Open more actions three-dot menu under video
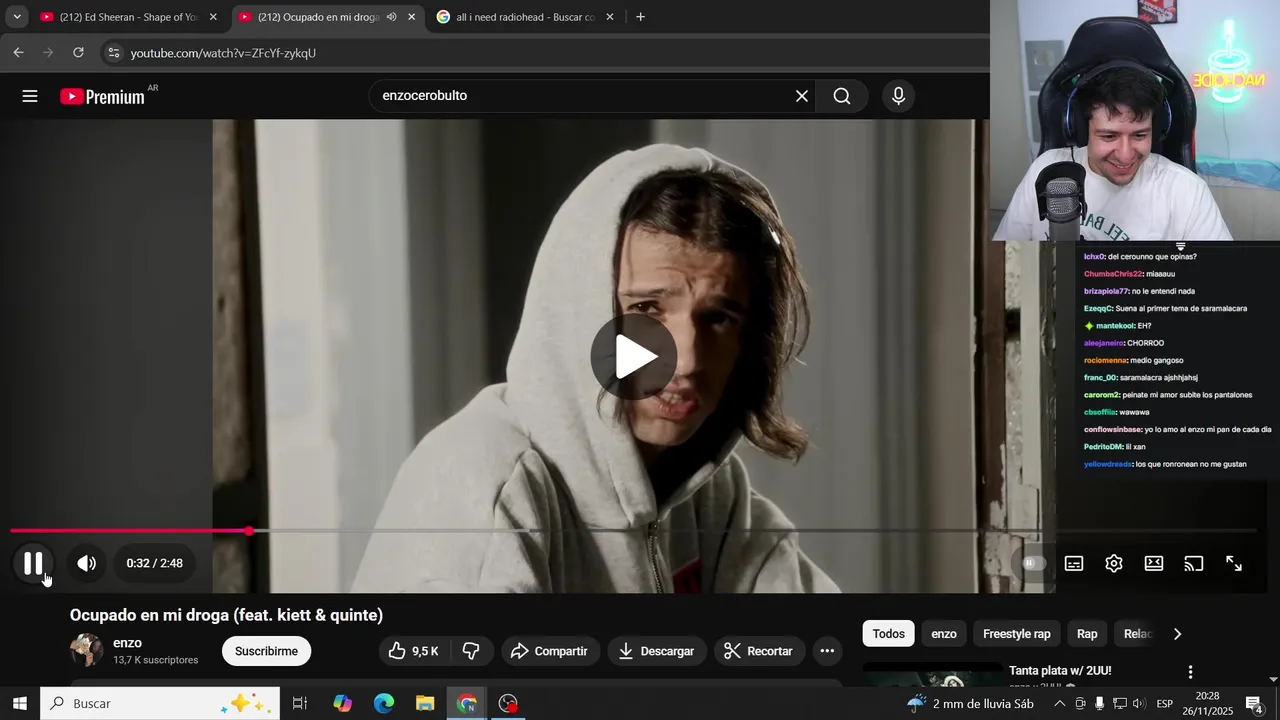The width and height of the screenshot is (1280, 720). click(x=827, y=651)
